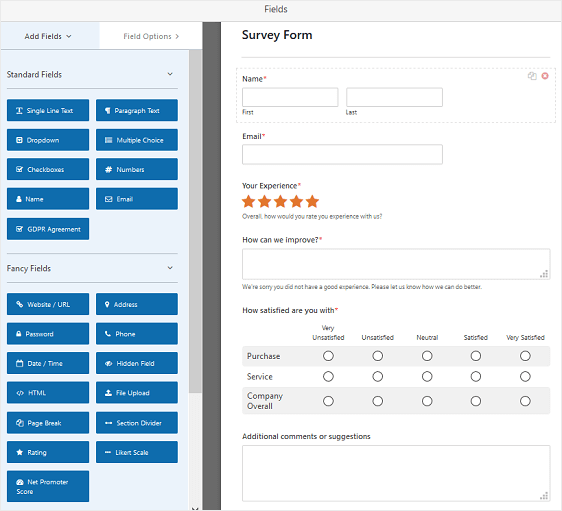Viewport: 562px width, 511px height.
Task: Add a Dropdown field to form
Action: 48,140
